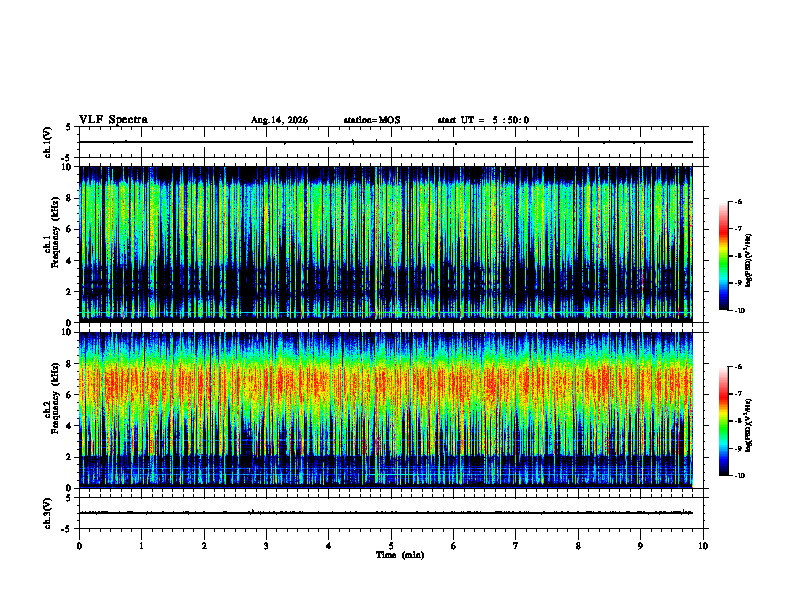Click the ch.1 PSD color scale bar

tap(724, 256)
